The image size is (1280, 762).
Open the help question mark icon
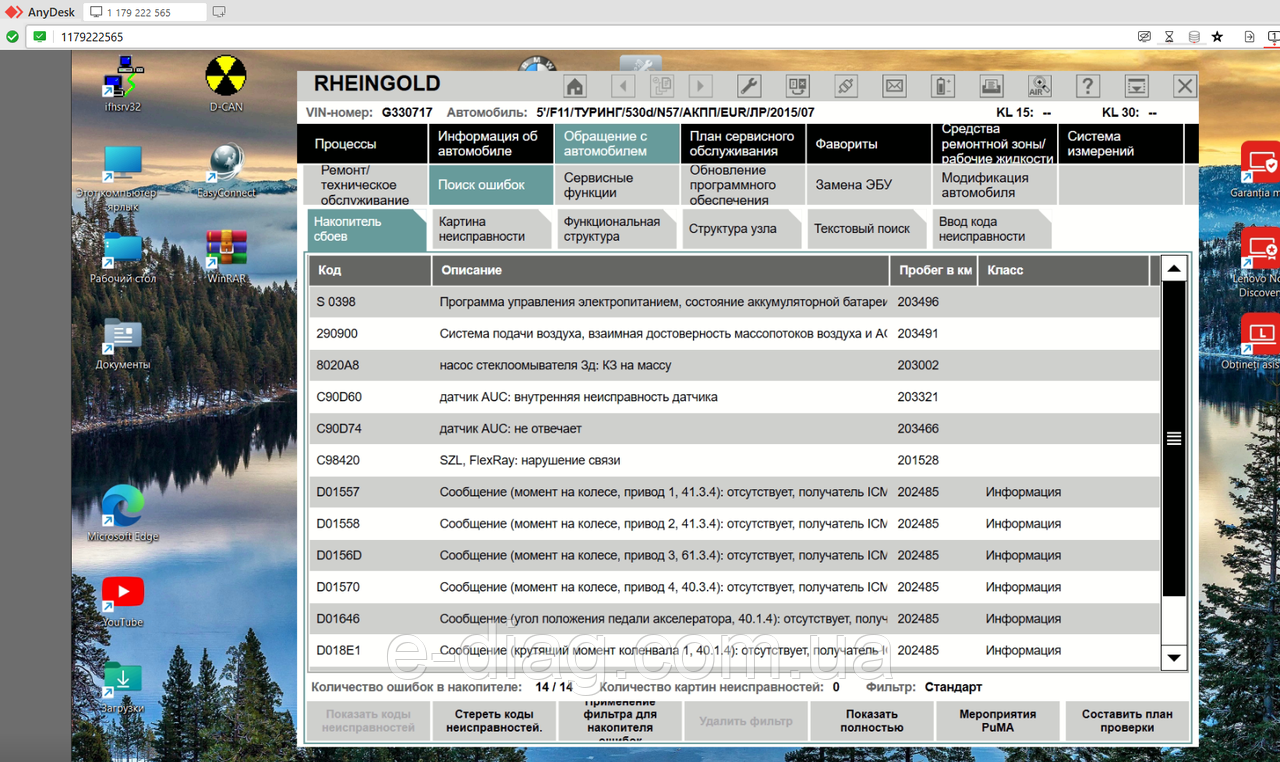1088,86
